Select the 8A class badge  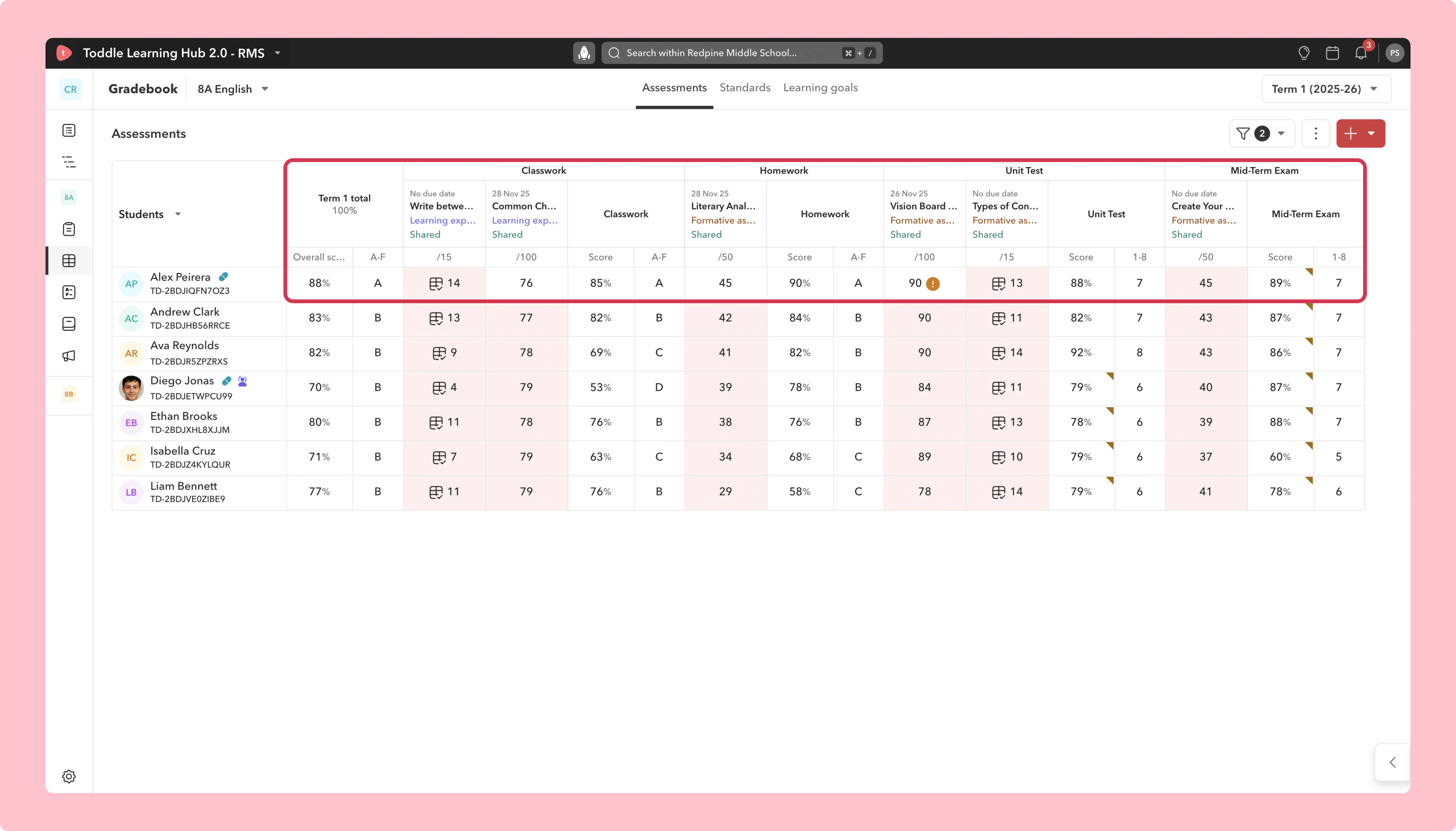coord(69,198)
